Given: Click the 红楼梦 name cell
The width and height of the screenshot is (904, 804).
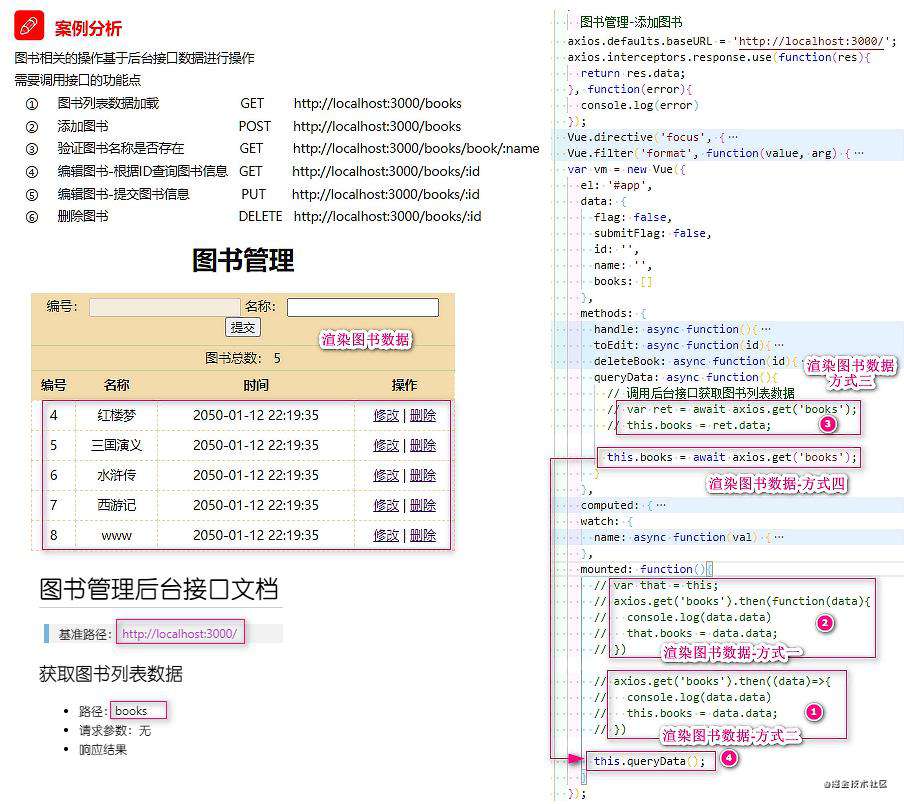Looking at the screenshot, I should [116, 416].
